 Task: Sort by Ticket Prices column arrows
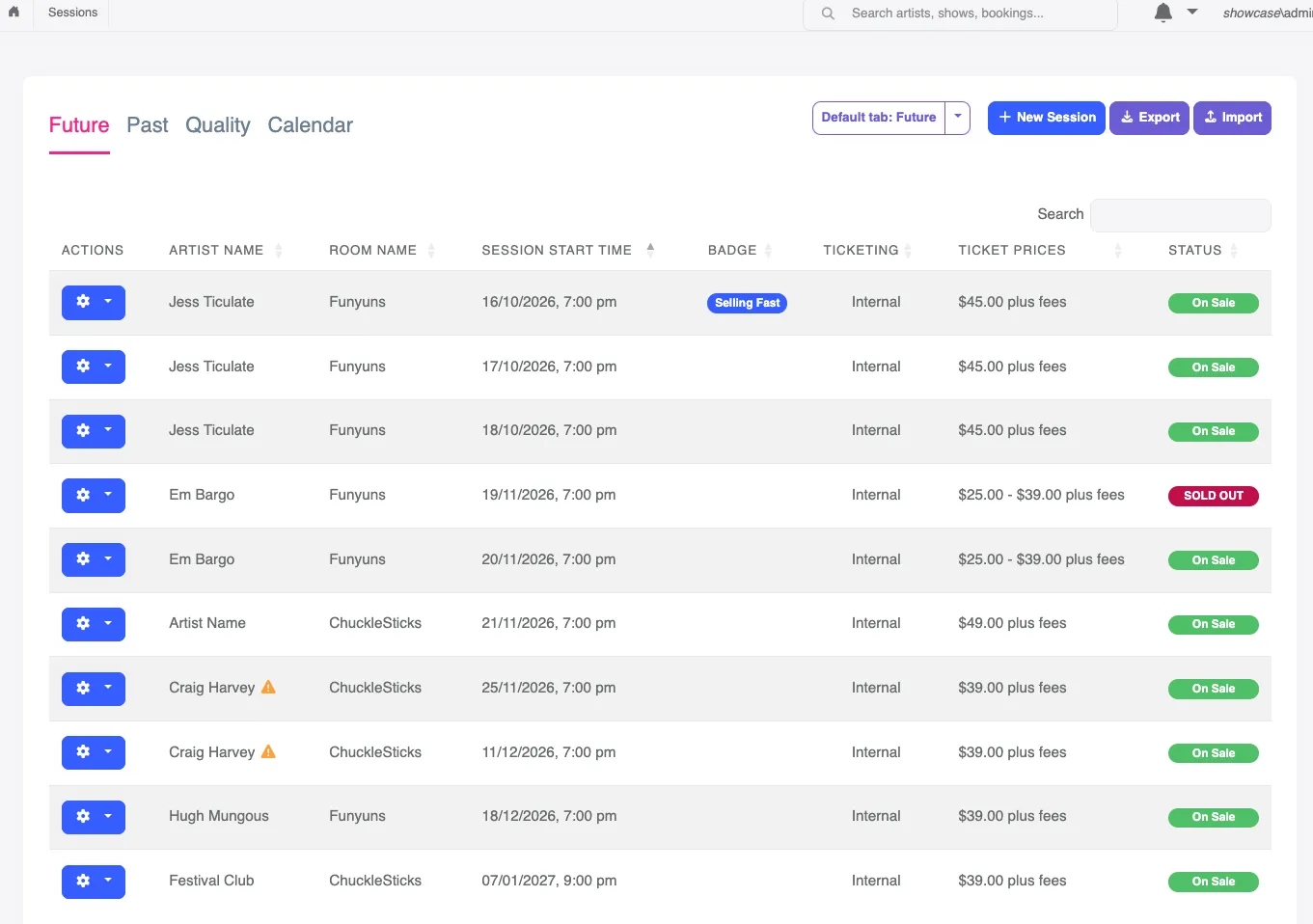pyautogui.click(x=1118, y=251)
